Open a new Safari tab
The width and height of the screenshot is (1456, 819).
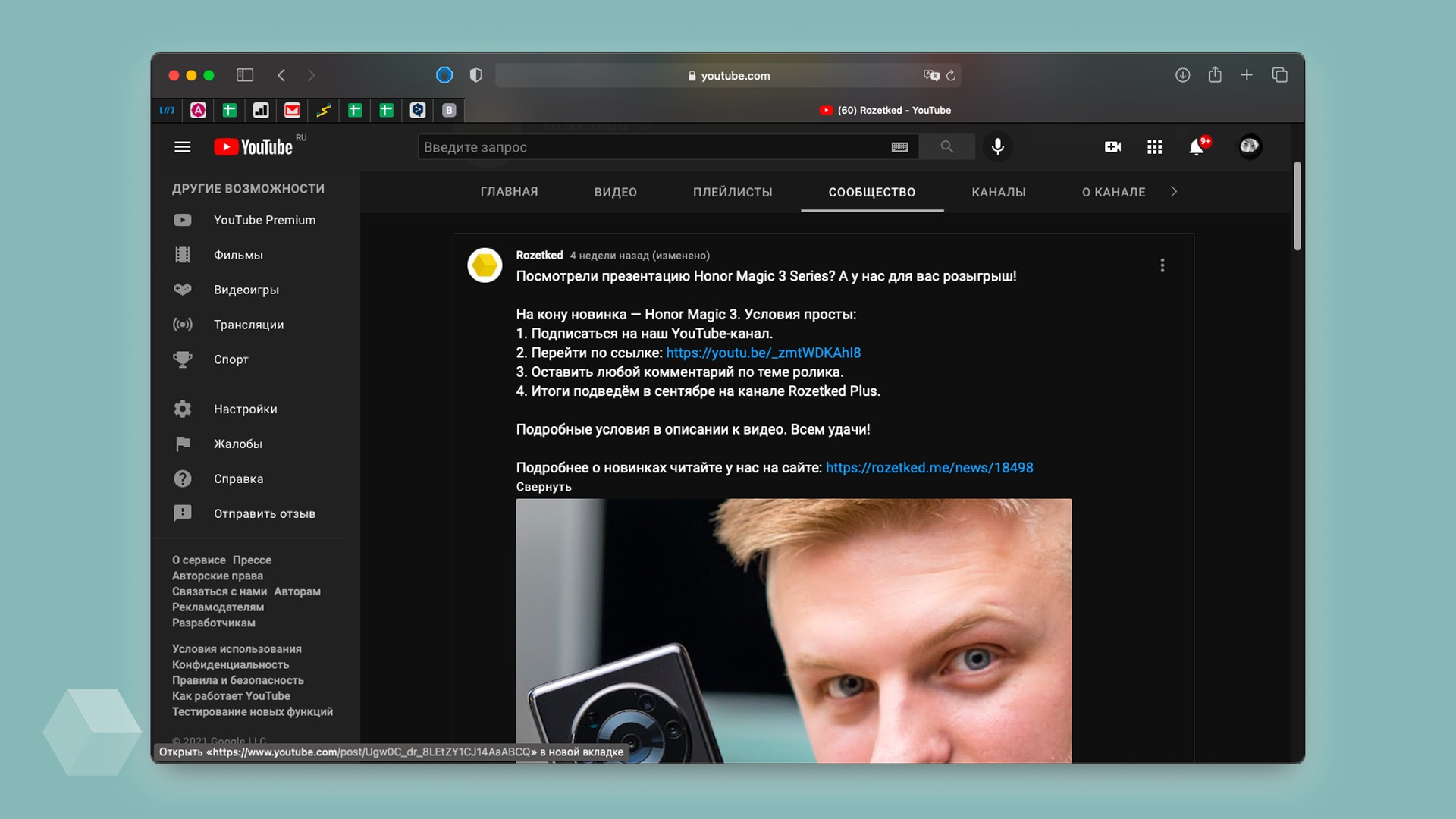1247,75
